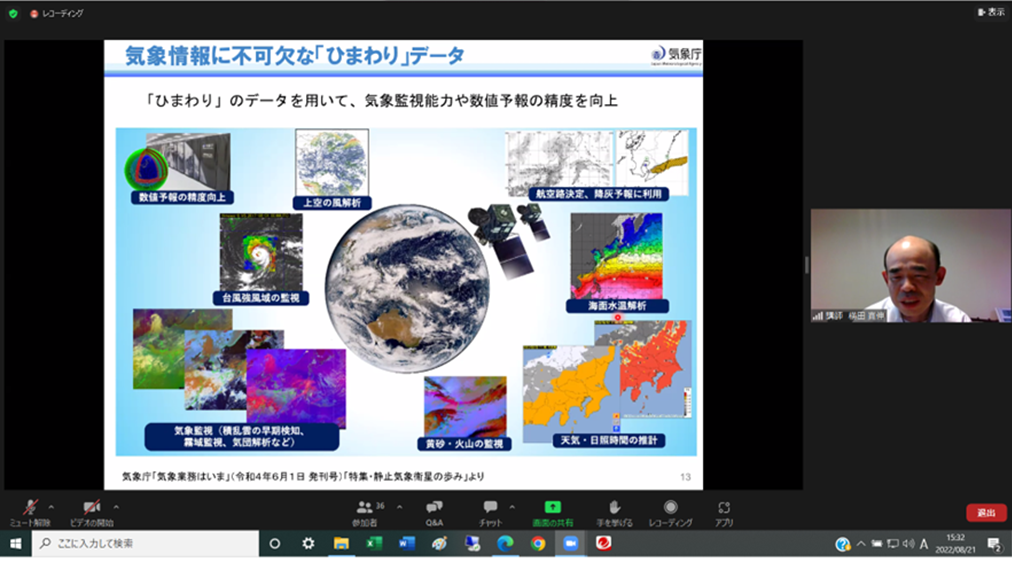This screenshot has width=1012, height=562.
Task: Click the Windows search box
Action: pos(146,543)
